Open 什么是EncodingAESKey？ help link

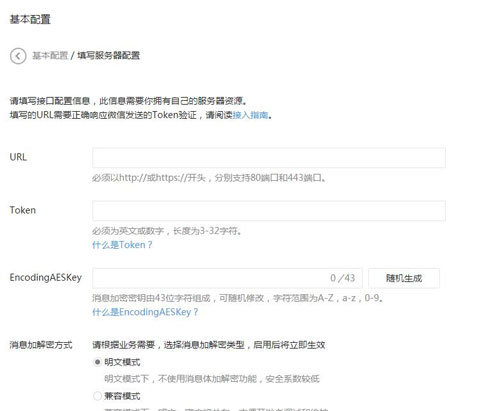145,312
